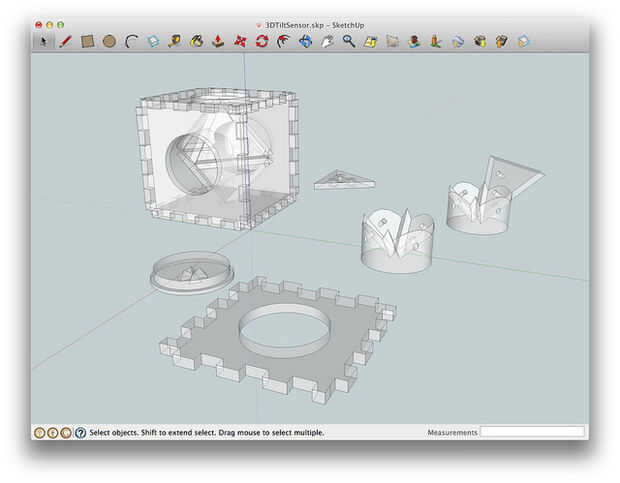620x483 pixels.
Task: Select the Arc tool
Action: tap(131, 41)
